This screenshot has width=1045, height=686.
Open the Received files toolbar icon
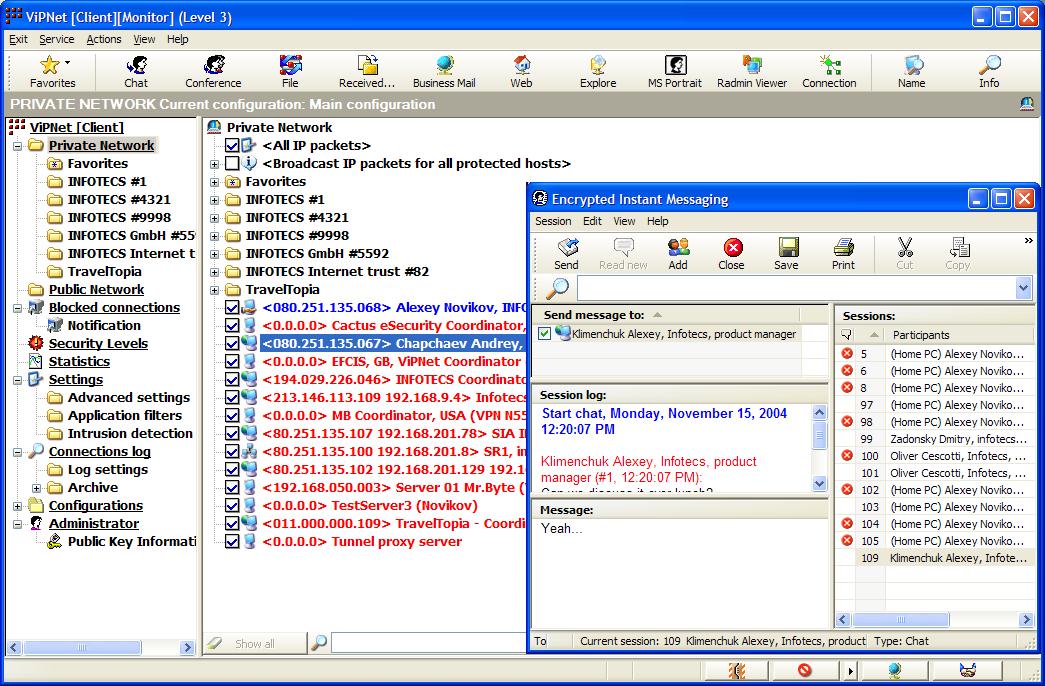(367, 65)
